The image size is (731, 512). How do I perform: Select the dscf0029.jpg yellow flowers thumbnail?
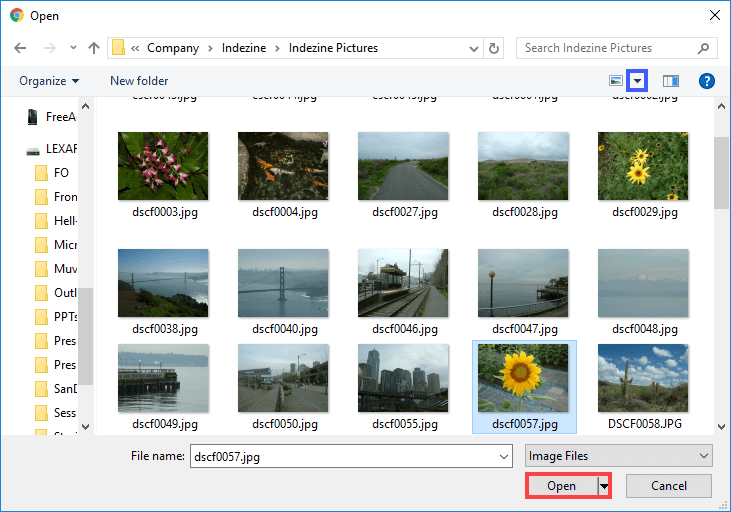click(643, 166)
